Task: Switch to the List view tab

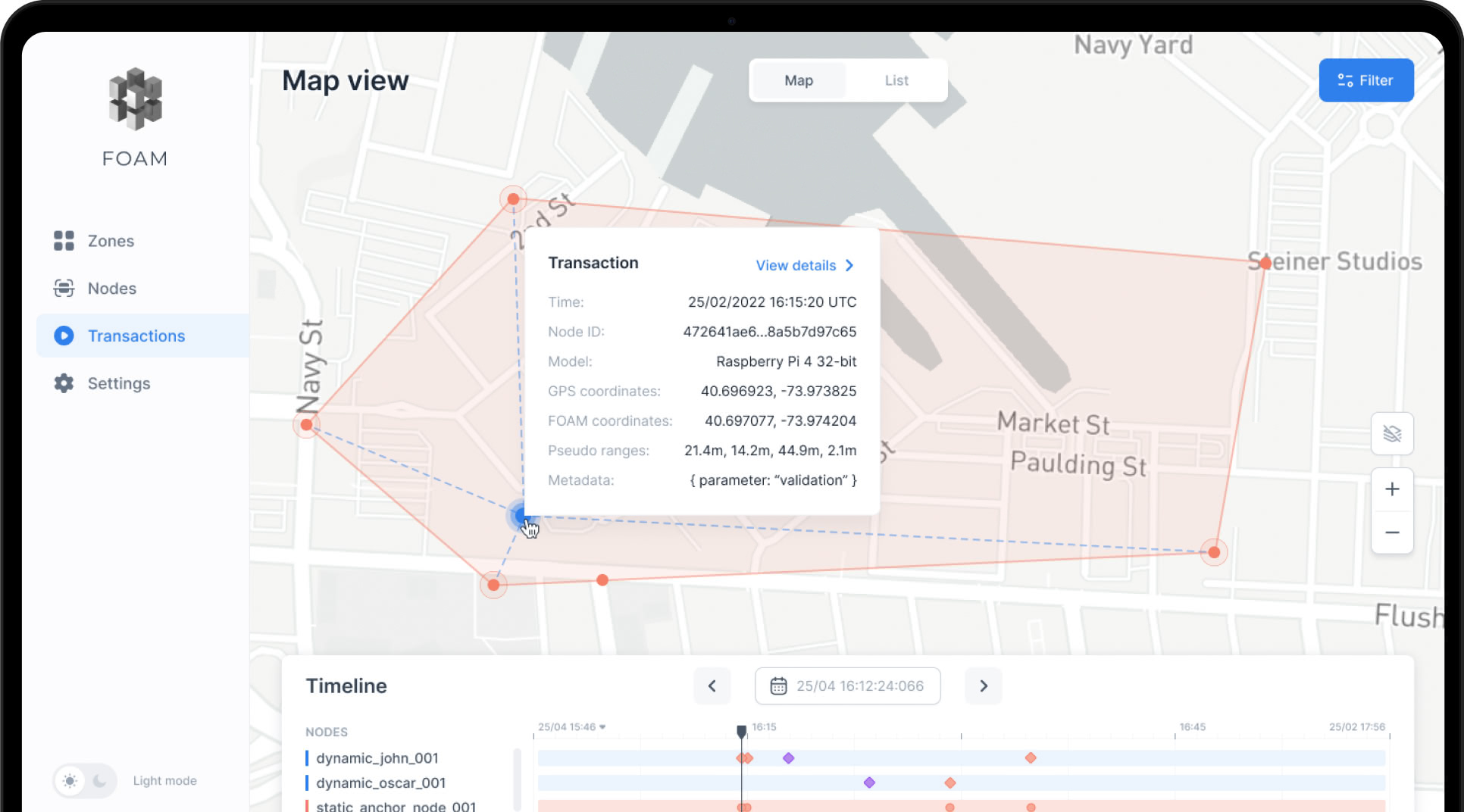Action: tap(896, 80)
